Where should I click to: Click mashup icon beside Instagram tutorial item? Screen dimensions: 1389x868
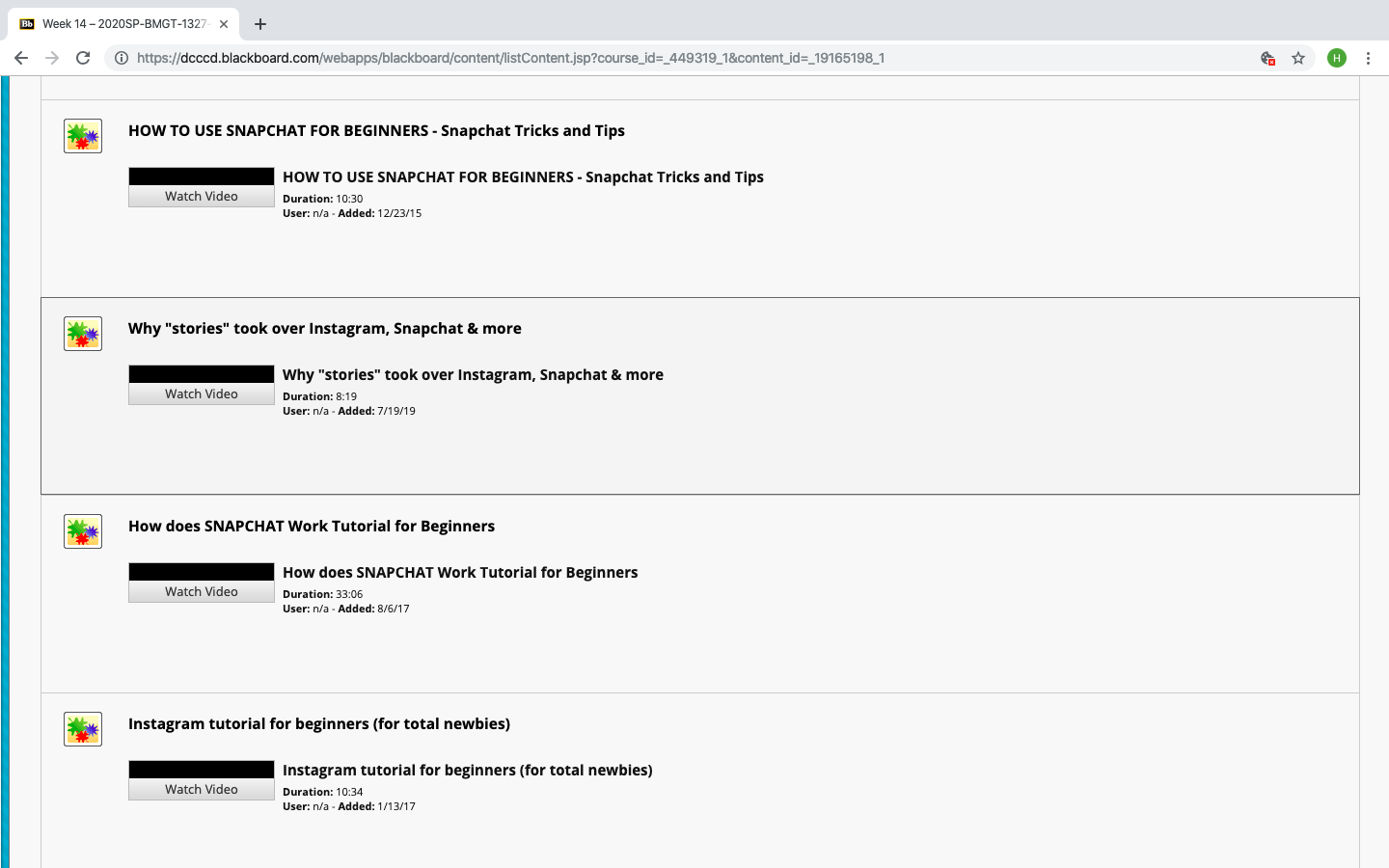pyautogui.click(x=83, y=729)
